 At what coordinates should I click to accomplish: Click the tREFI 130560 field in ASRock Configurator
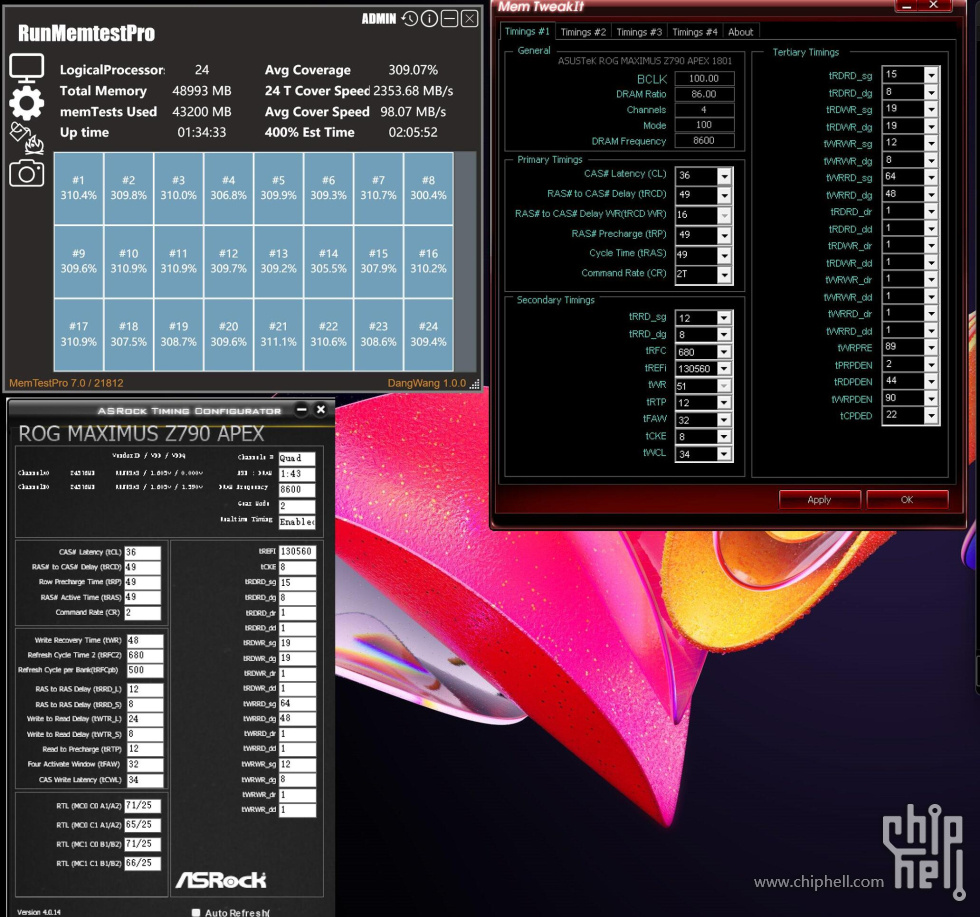297,551
